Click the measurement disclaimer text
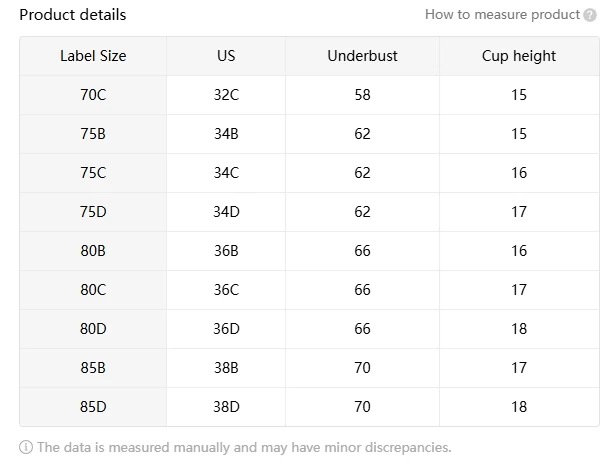 coord(244,447)
